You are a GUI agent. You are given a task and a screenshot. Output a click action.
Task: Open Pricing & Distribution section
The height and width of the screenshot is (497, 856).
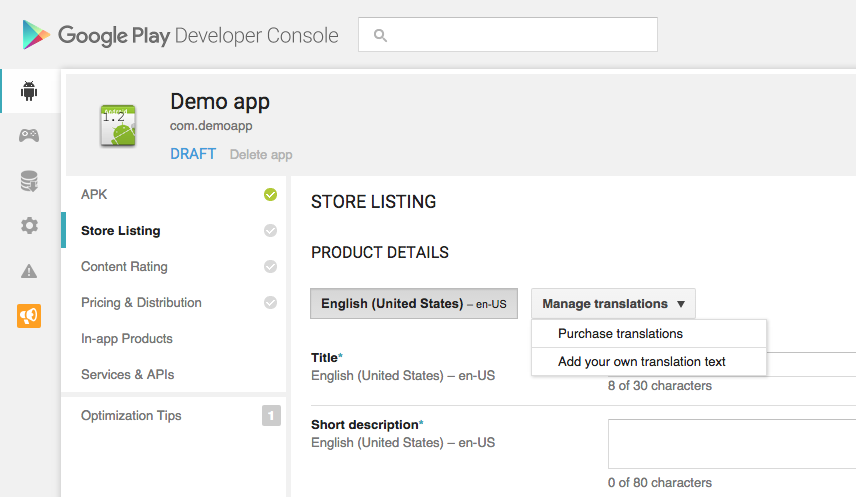click(x=141, y=303)
